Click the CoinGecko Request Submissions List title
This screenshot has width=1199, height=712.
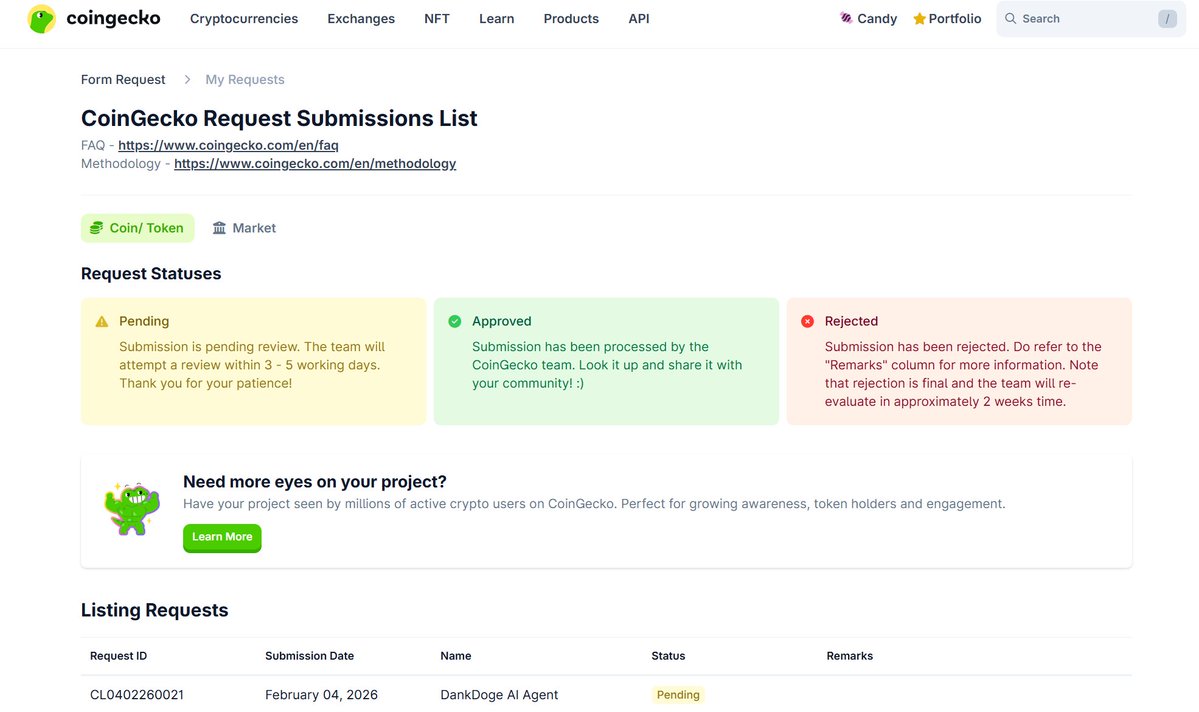[x=279, y=119]
